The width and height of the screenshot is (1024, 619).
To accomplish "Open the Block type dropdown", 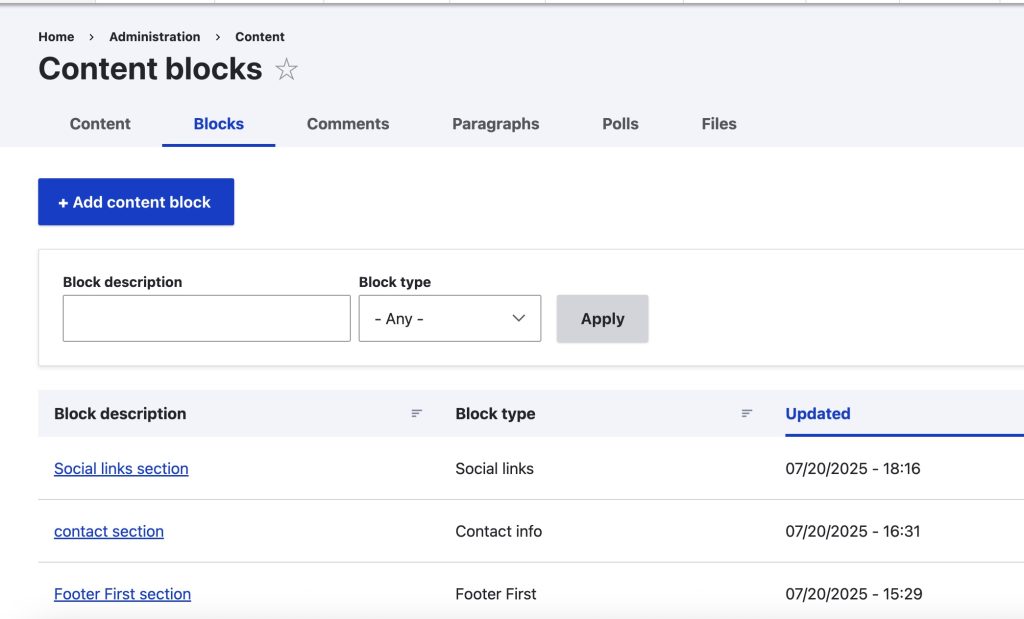I will [x=449, y=319].
